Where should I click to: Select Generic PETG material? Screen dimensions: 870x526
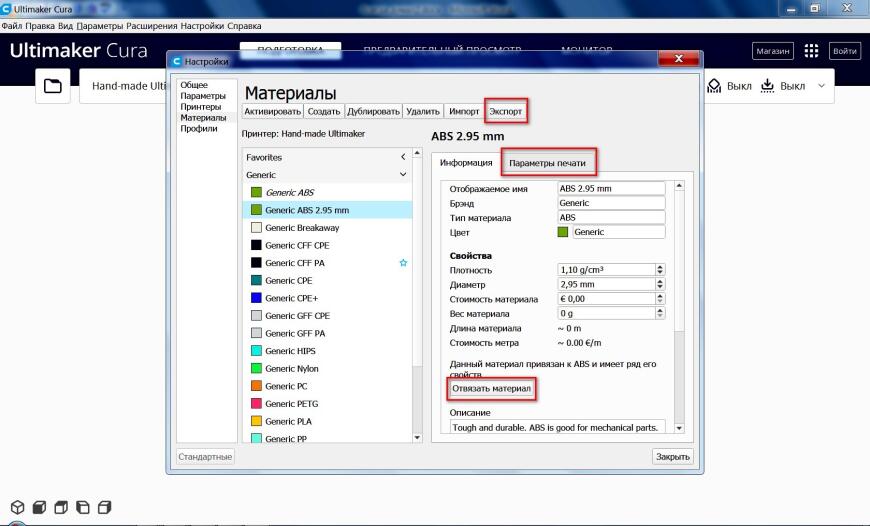[327, 403]
